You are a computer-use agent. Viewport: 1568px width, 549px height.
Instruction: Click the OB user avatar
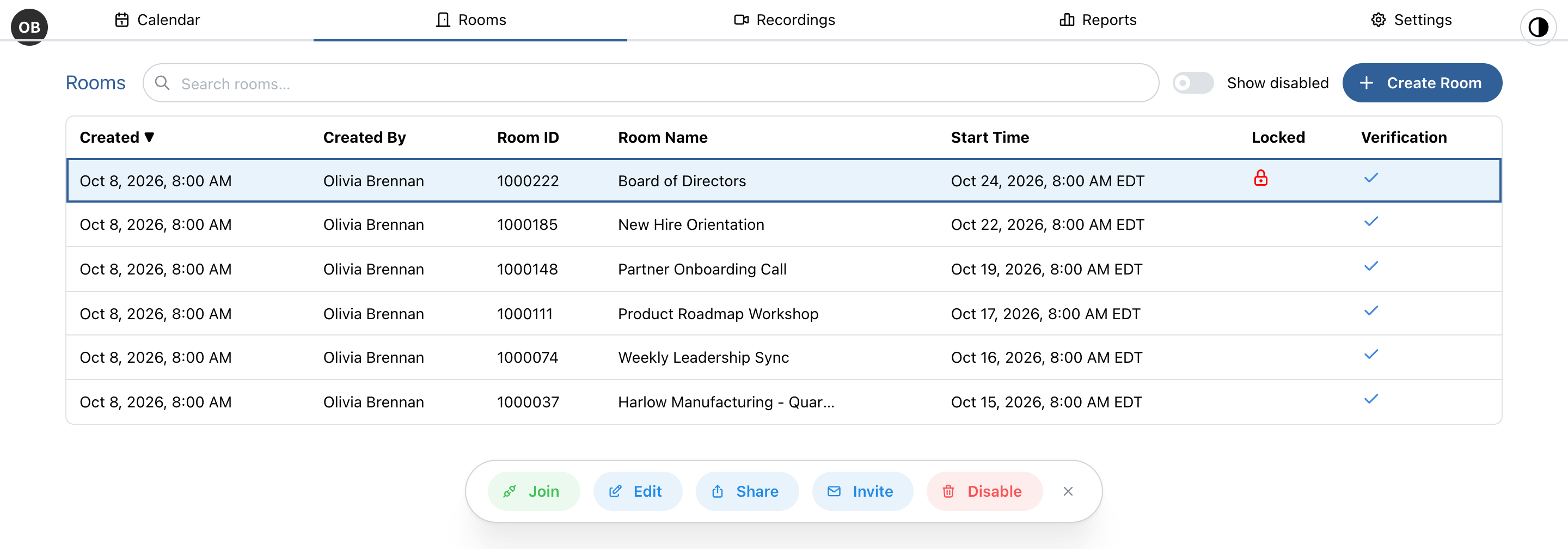tap(29, 27)
